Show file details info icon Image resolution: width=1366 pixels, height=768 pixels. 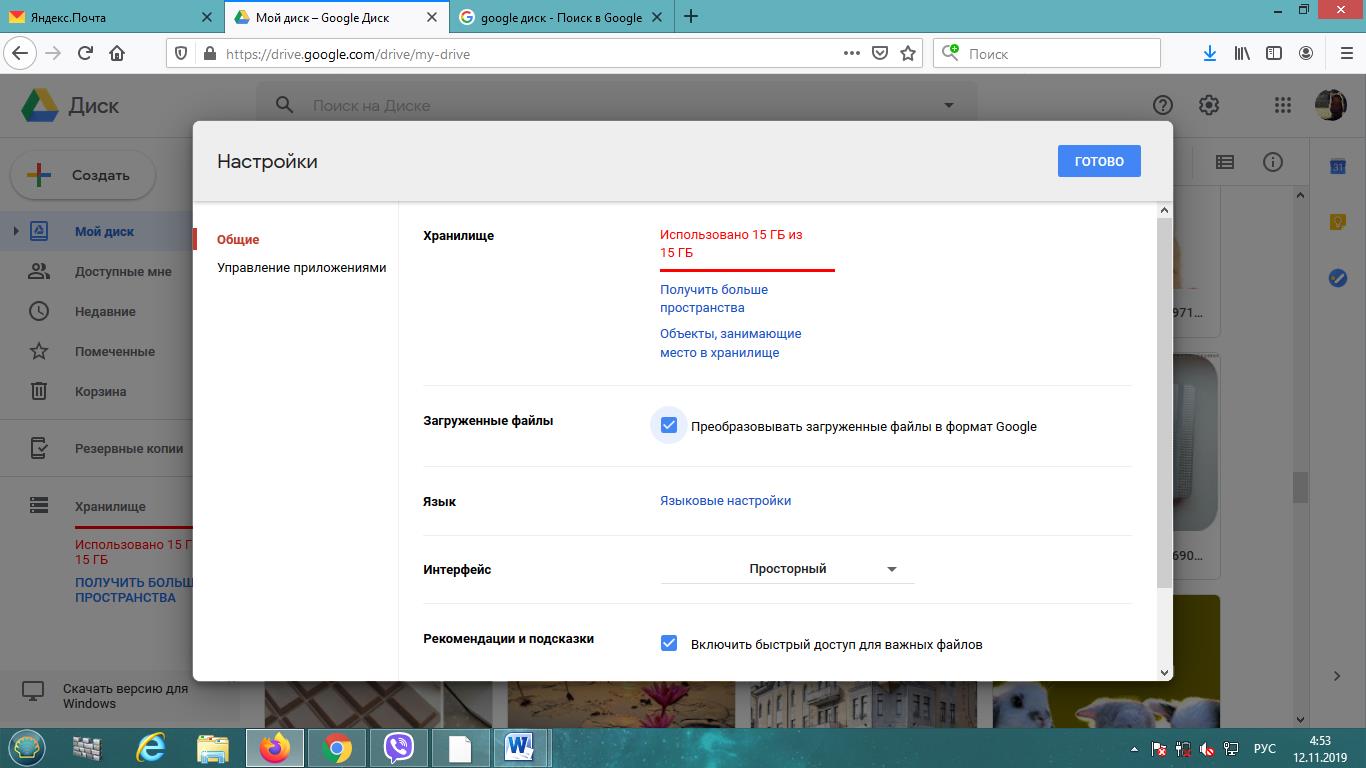[x=1273, y=162]
